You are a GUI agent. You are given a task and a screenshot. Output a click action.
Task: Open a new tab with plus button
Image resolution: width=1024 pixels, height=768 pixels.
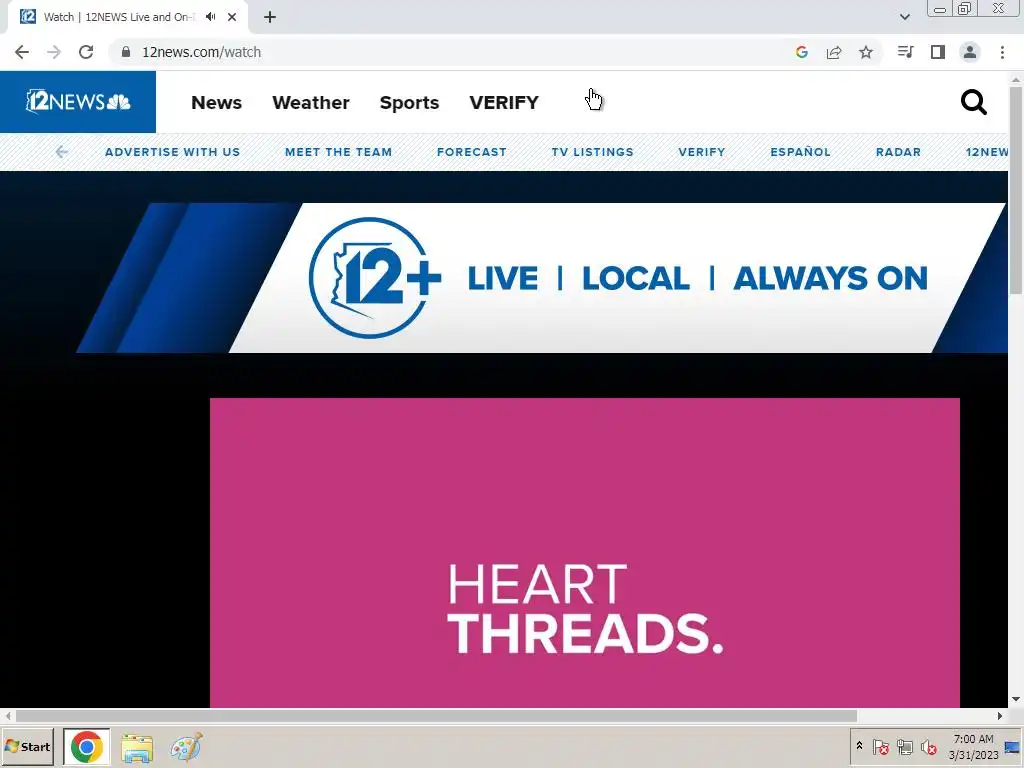click(270, 17)
